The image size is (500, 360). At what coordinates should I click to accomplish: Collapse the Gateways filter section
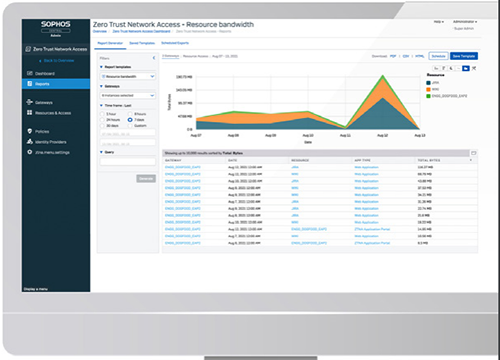pyautogui.click(x=101, y=86)
